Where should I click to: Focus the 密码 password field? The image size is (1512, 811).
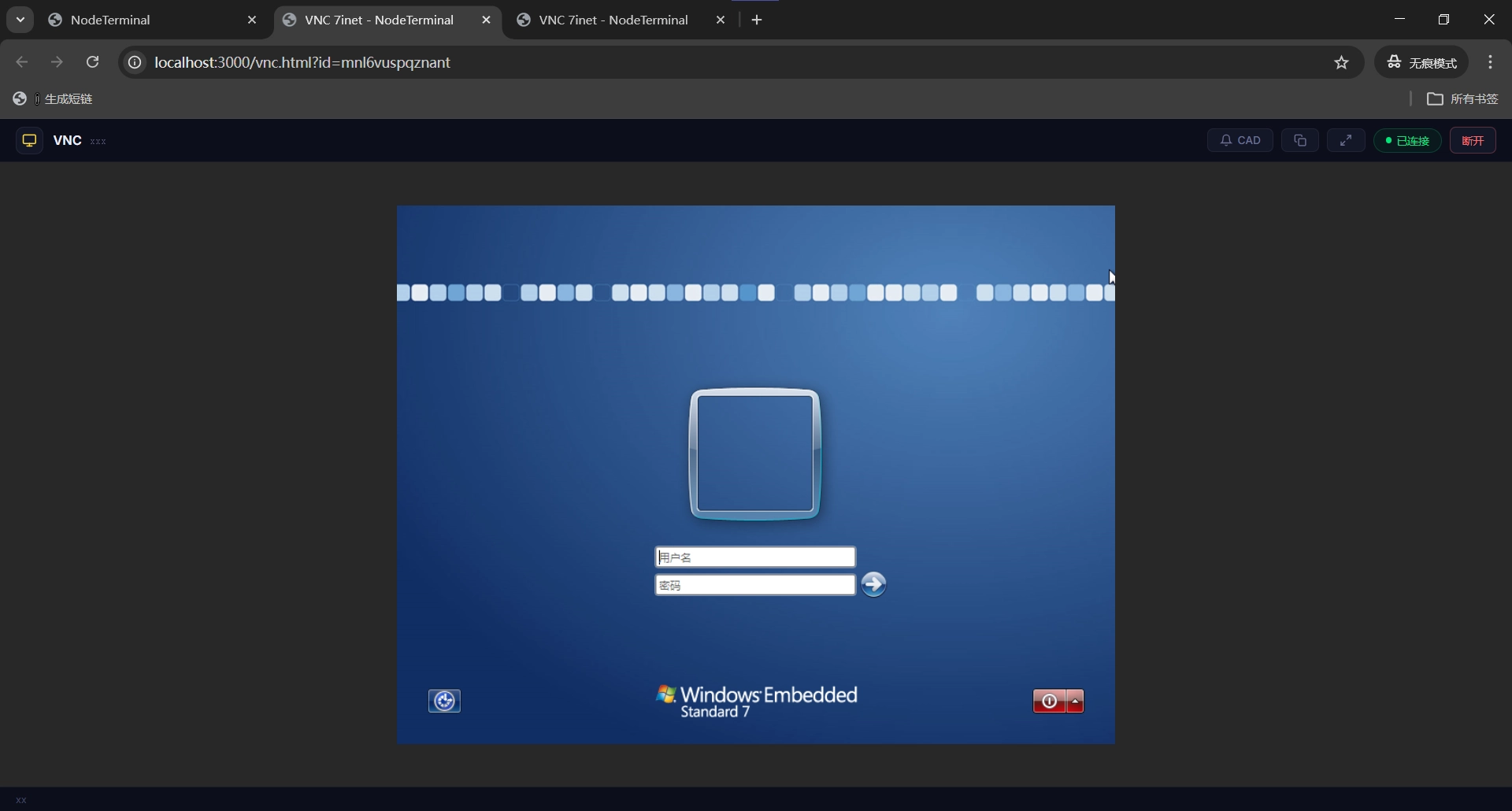(754, 585)
